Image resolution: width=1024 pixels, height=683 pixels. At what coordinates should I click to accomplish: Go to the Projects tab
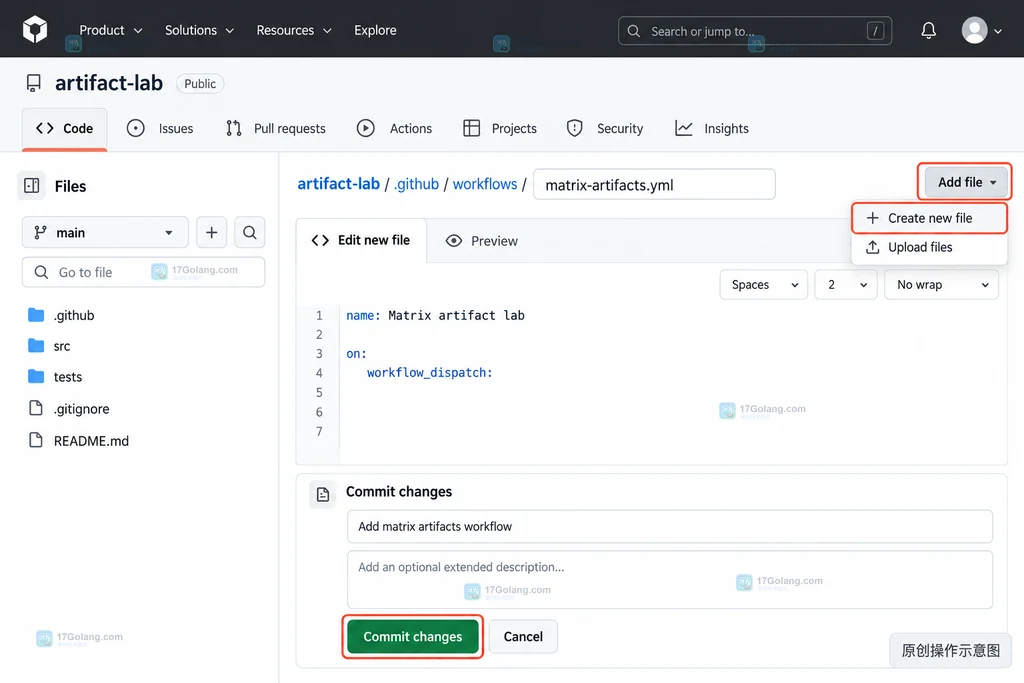pyautogui.click(x=500, y=129)
